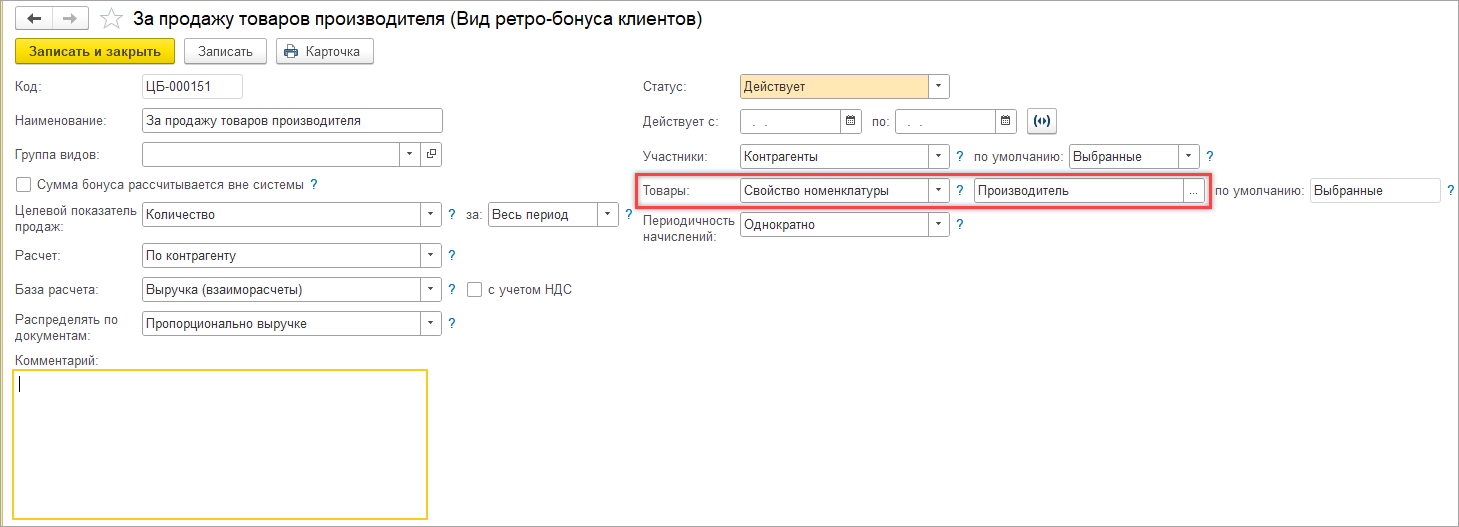Open 'Расчет' dropdown list
Screen dimensions: 1459x527
pyautogui.click(x=431, y=256)
